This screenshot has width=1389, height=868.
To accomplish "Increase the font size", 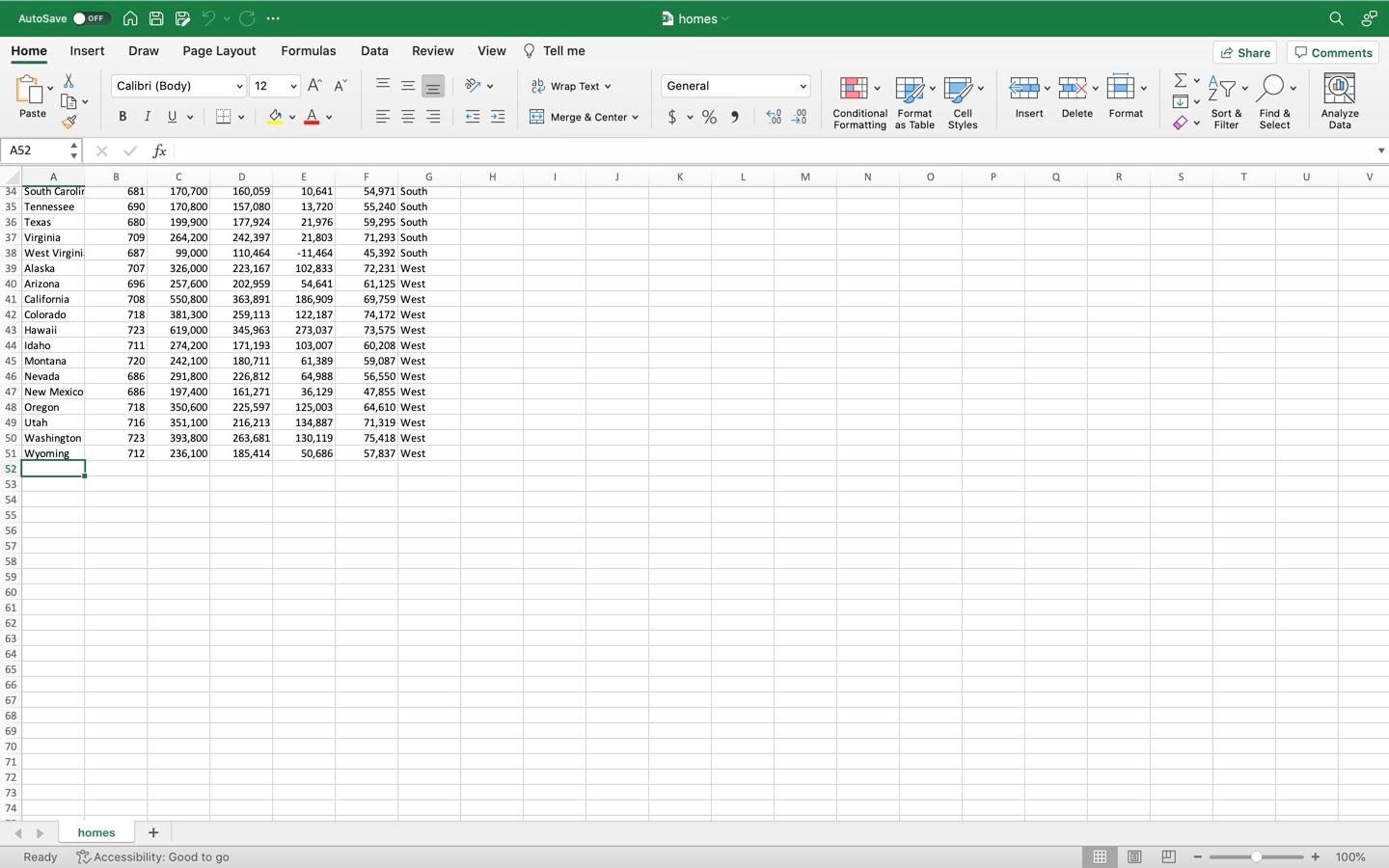I will pos(314,86).
